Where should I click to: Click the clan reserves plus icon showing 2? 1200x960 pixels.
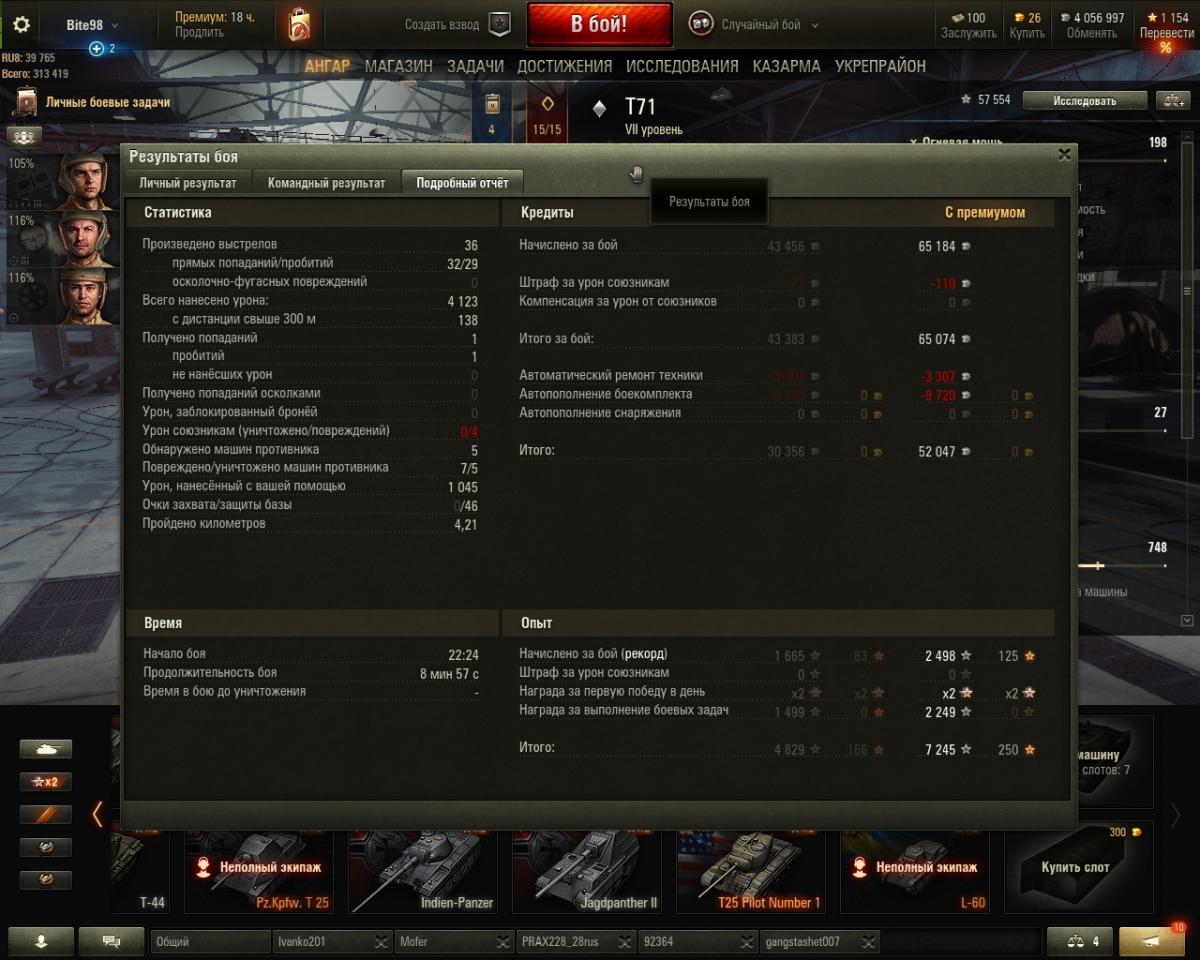click(97, 49)
